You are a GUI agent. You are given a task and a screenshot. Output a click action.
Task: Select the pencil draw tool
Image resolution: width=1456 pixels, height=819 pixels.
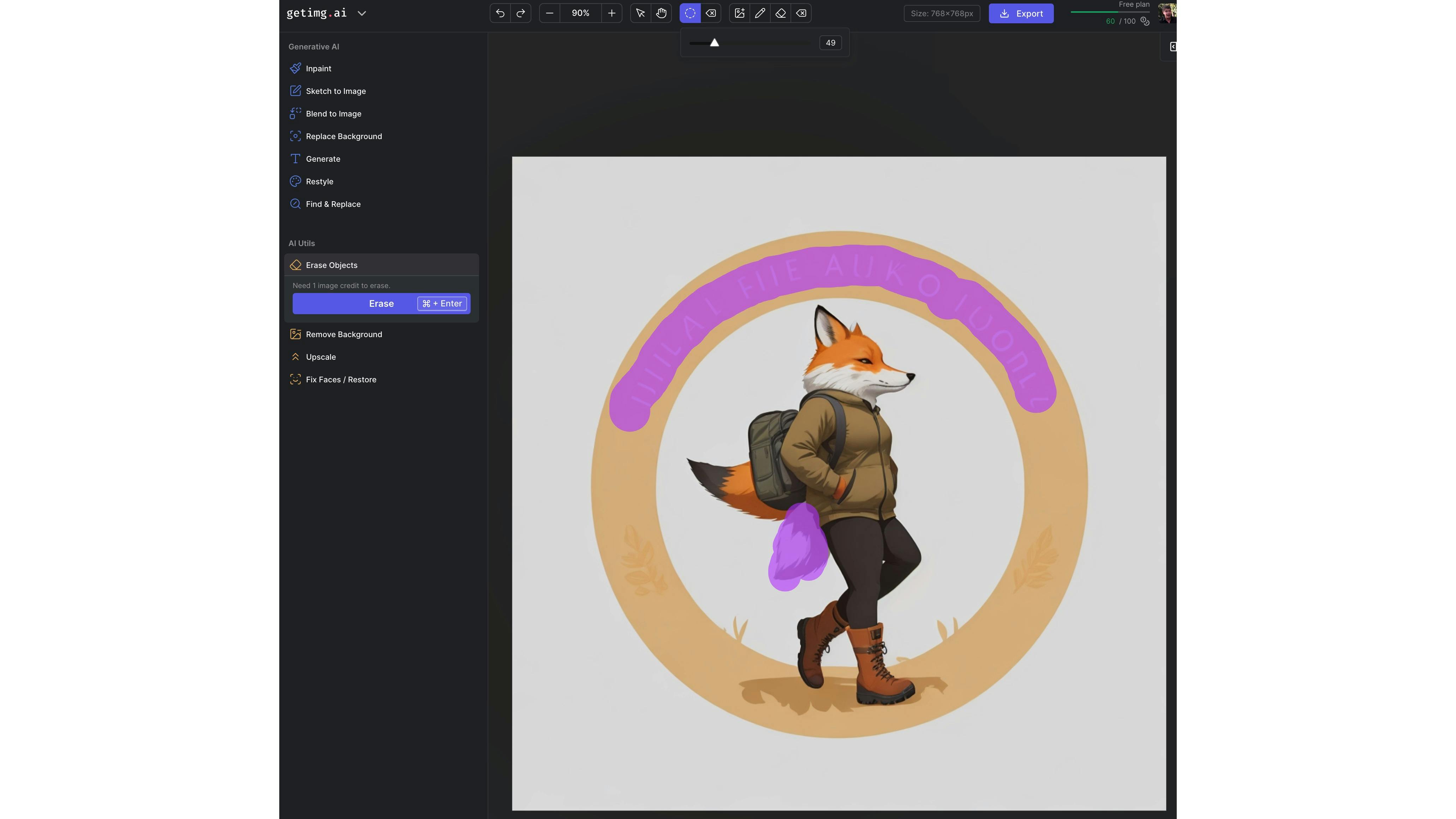pyautogui.click(x=760, y=13)
